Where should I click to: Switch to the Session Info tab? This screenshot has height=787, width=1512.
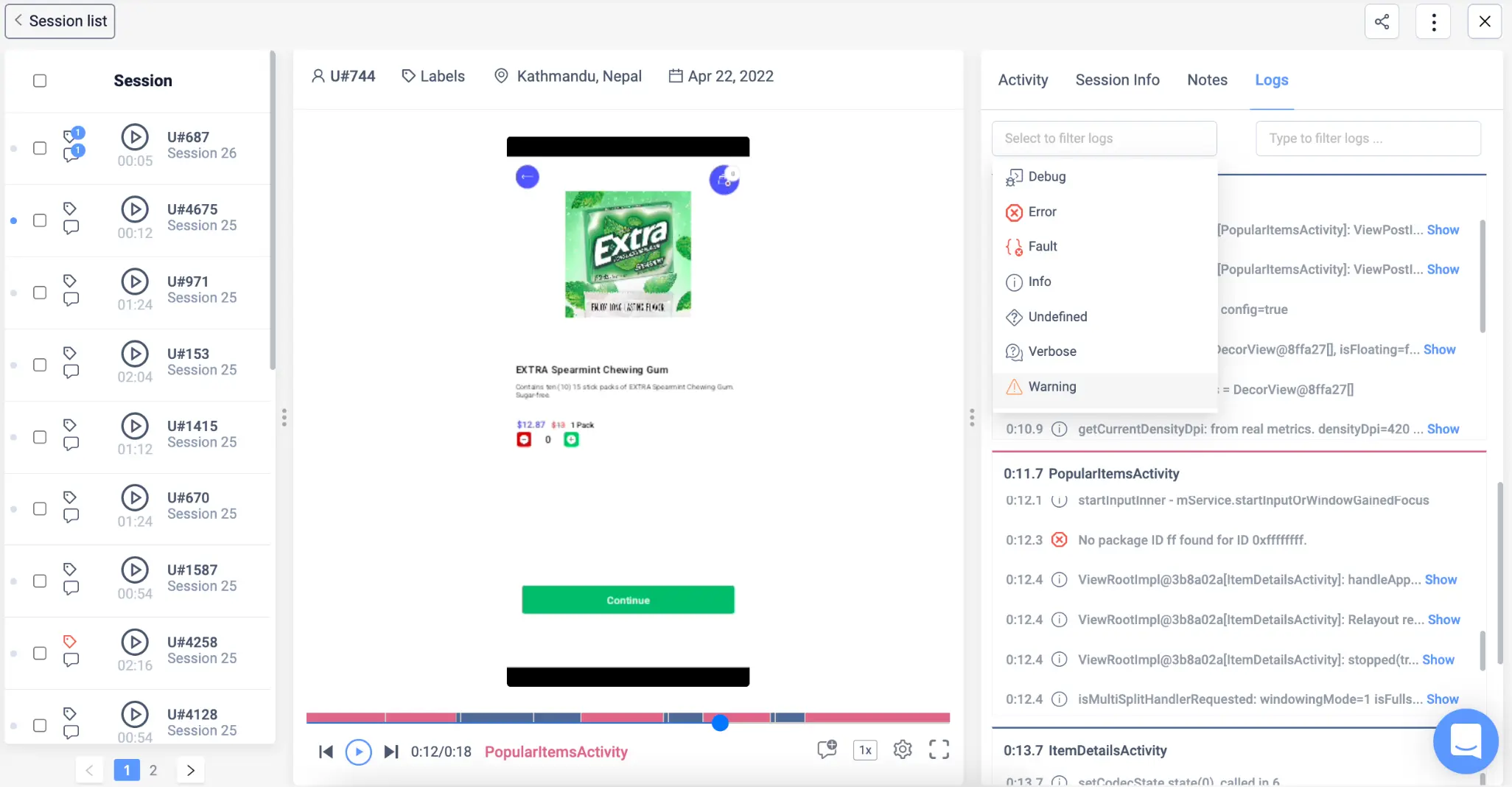[1117, 80]
